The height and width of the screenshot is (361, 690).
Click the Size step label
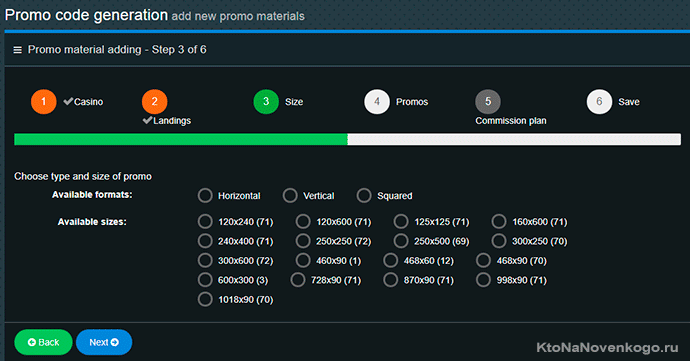point(294,102)
